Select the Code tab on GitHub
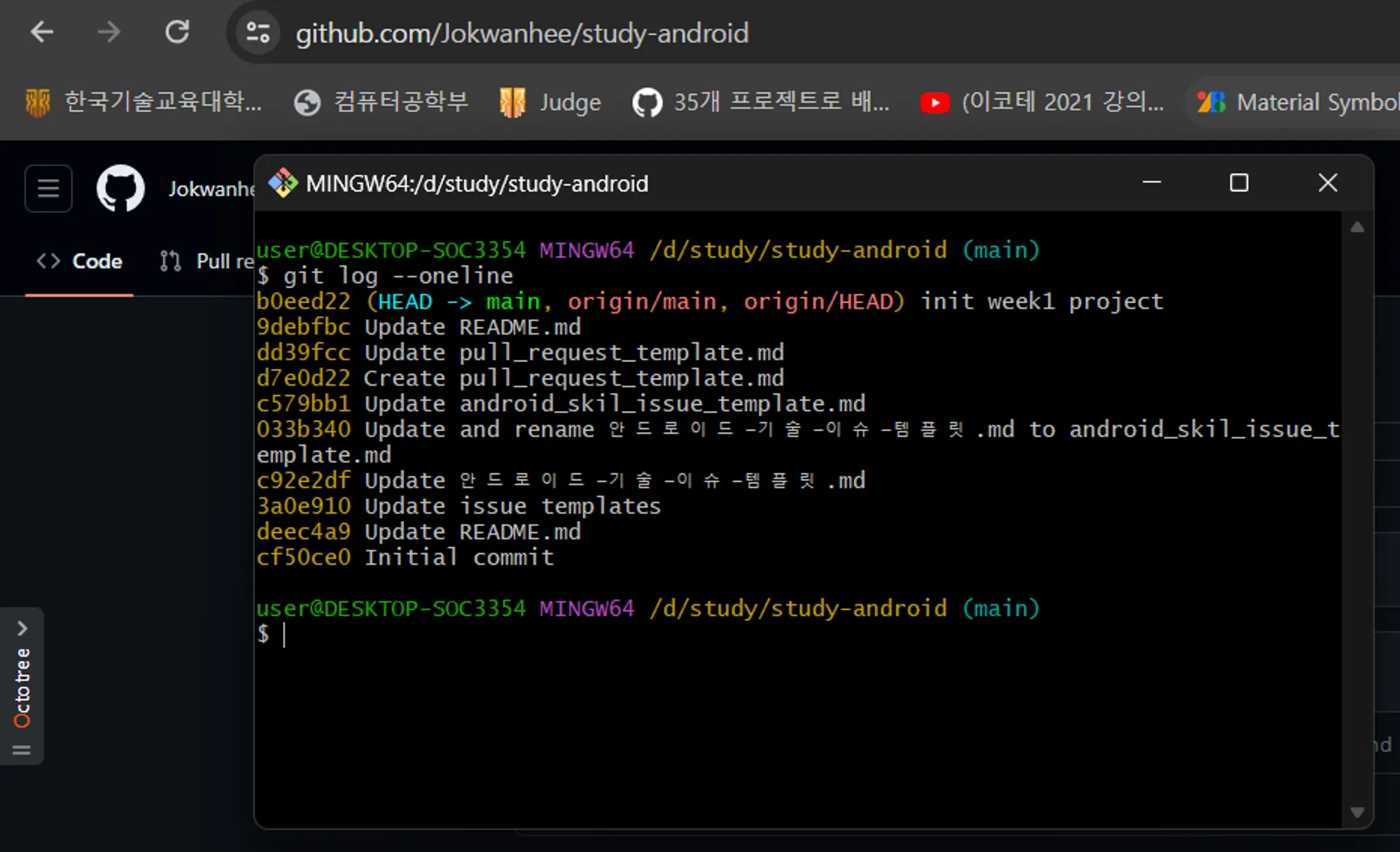The image size is (1400, 852). click(79, 261)
